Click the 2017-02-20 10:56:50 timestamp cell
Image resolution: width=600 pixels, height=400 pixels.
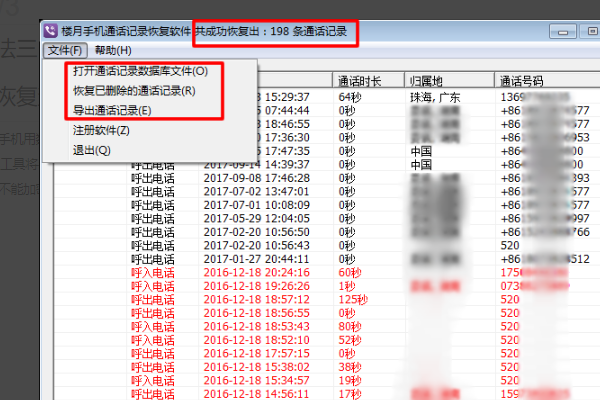257,232
